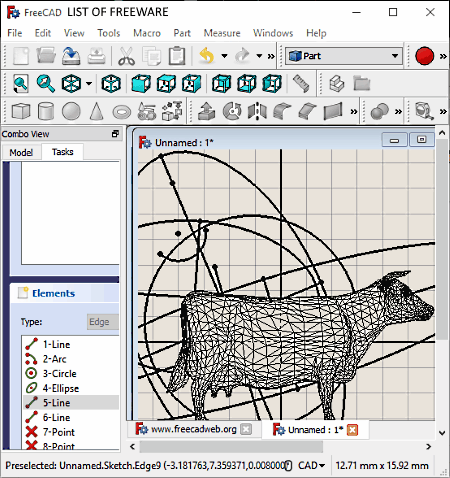
Task: Revolve a selected shape
Action: click(232, 111)
